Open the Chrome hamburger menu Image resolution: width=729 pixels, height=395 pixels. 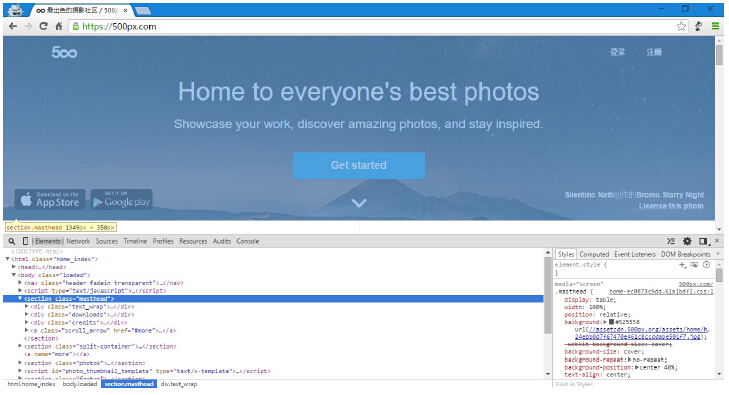[716, 26]
